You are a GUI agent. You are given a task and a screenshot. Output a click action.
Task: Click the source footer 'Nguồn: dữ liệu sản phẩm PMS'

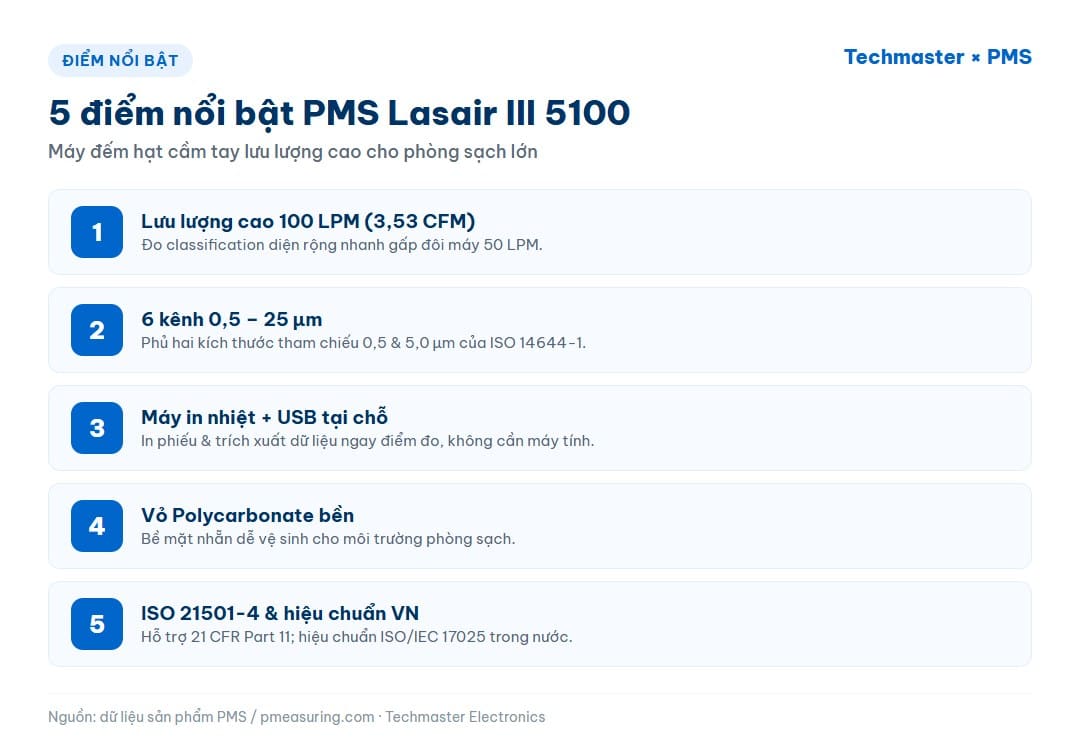pos(147,716)
